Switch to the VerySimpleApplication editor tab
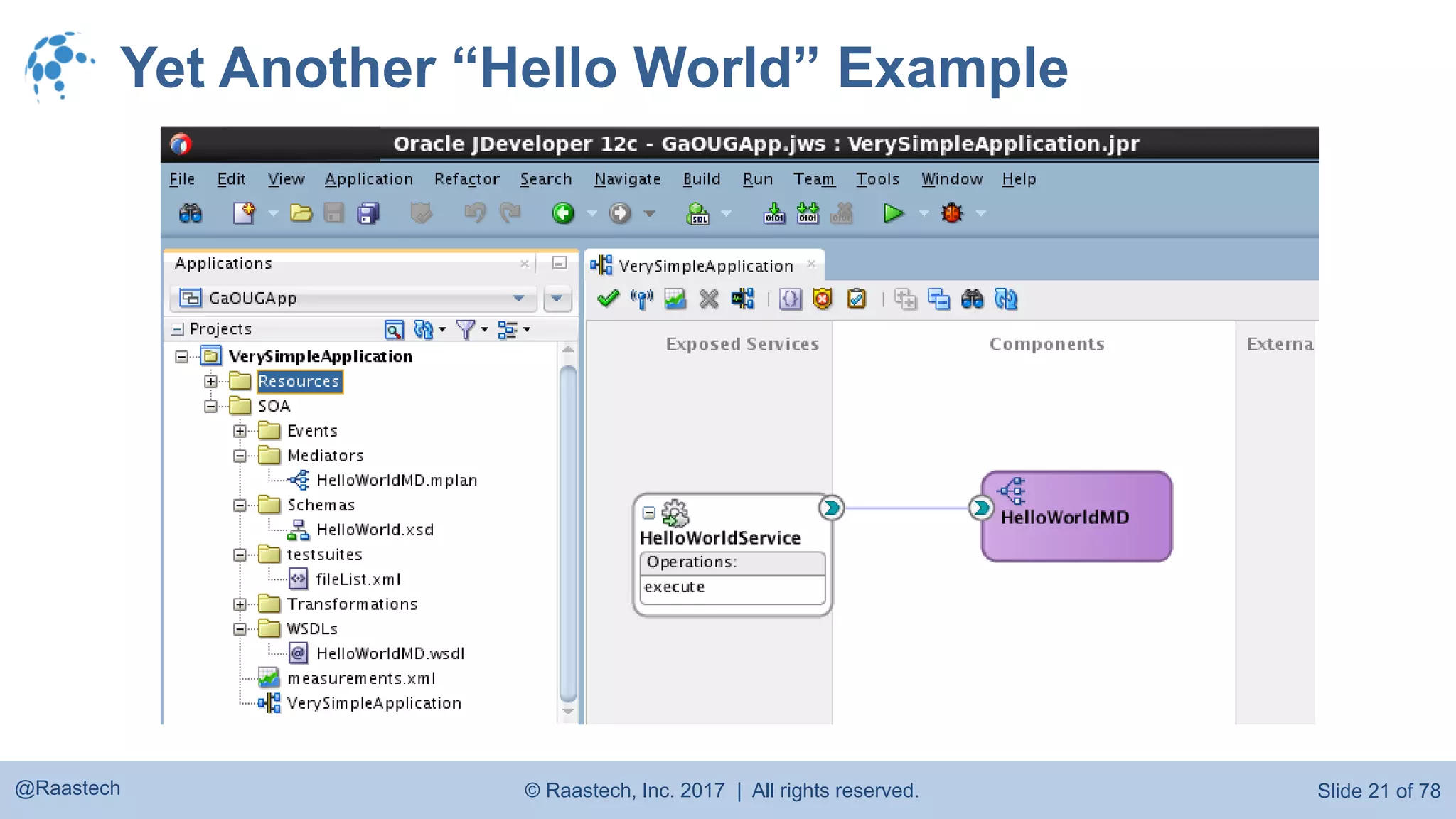Image resolution: width=1456 pixels, height=819 pixels. click(x=705, y=266)
